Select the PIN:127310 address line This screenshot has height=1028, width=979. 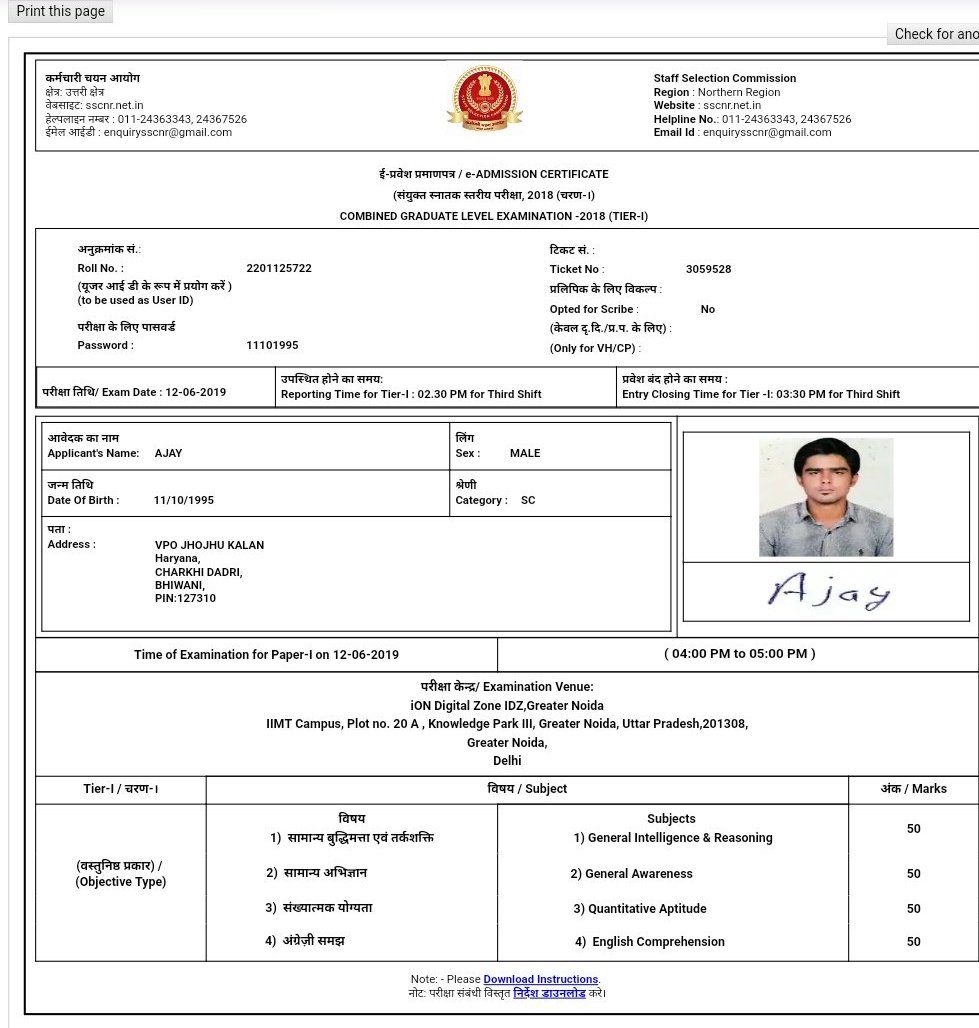pyautogui.click(x=185, y=598)
